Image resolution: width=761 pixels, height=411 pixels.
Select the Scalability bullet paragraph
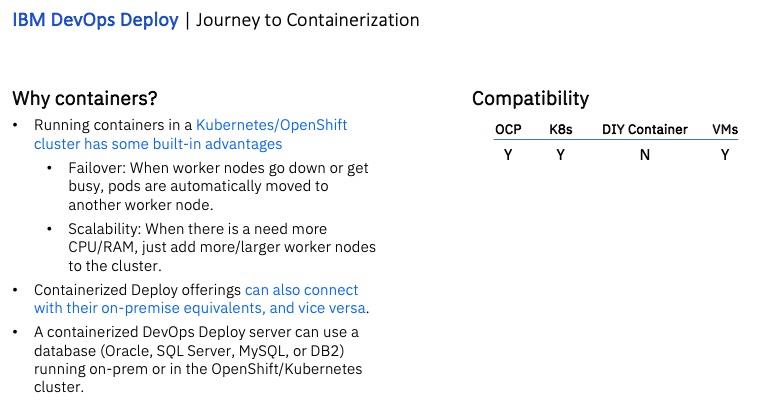[222, 247]
